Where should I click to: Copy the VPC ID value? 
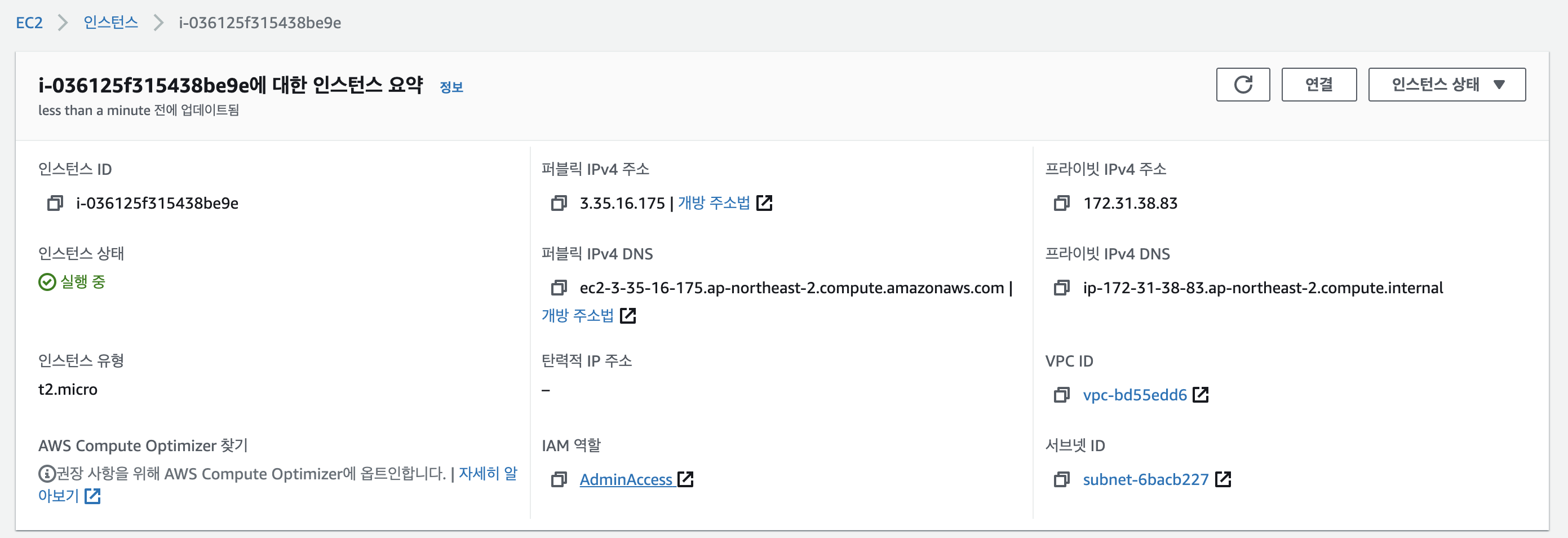pyautogui.click(x=1061, y=395)
